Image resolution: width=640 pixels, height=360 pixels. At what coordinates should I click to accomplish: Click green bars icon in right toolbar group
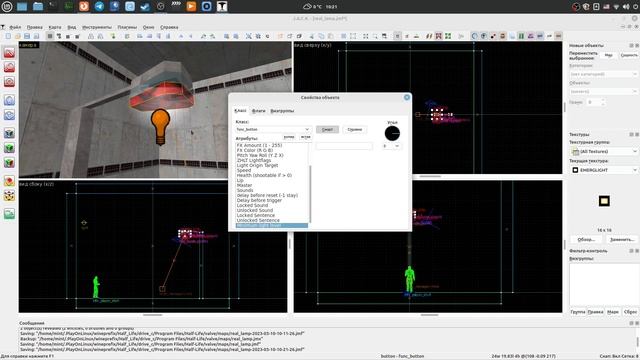click(x=521, y=36)
